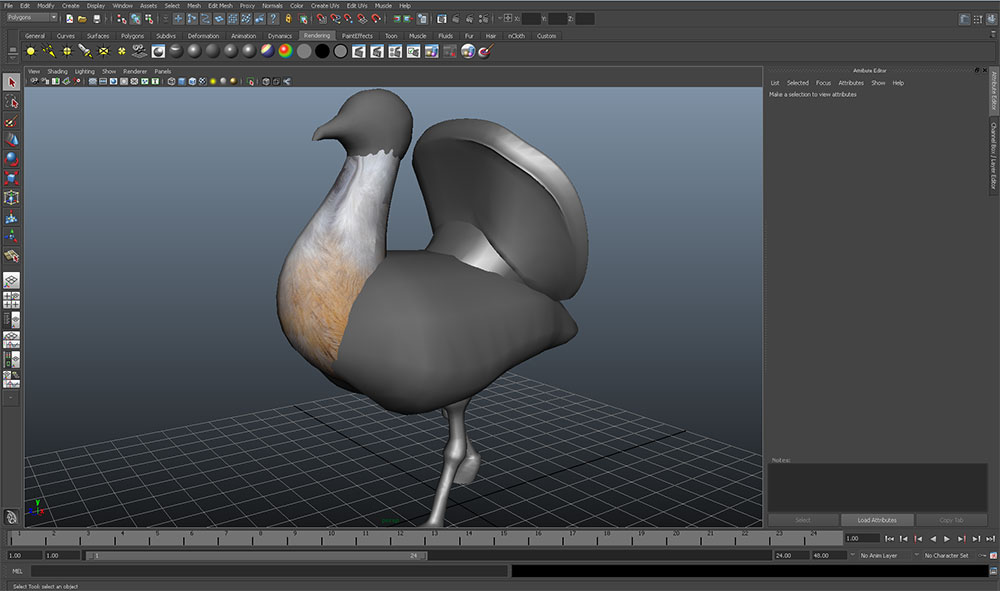The height and width of the screenshot is (591, 1000).
Task: Toggle use all lights in viewport toolbar
Action: click(x=213, y=81)
